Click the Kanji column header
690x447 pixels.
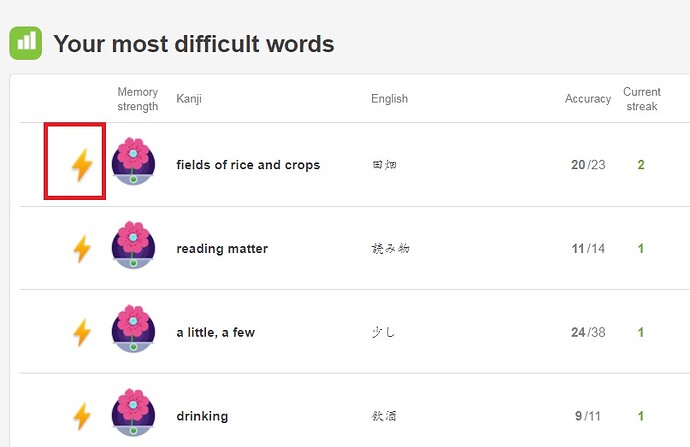189,99
